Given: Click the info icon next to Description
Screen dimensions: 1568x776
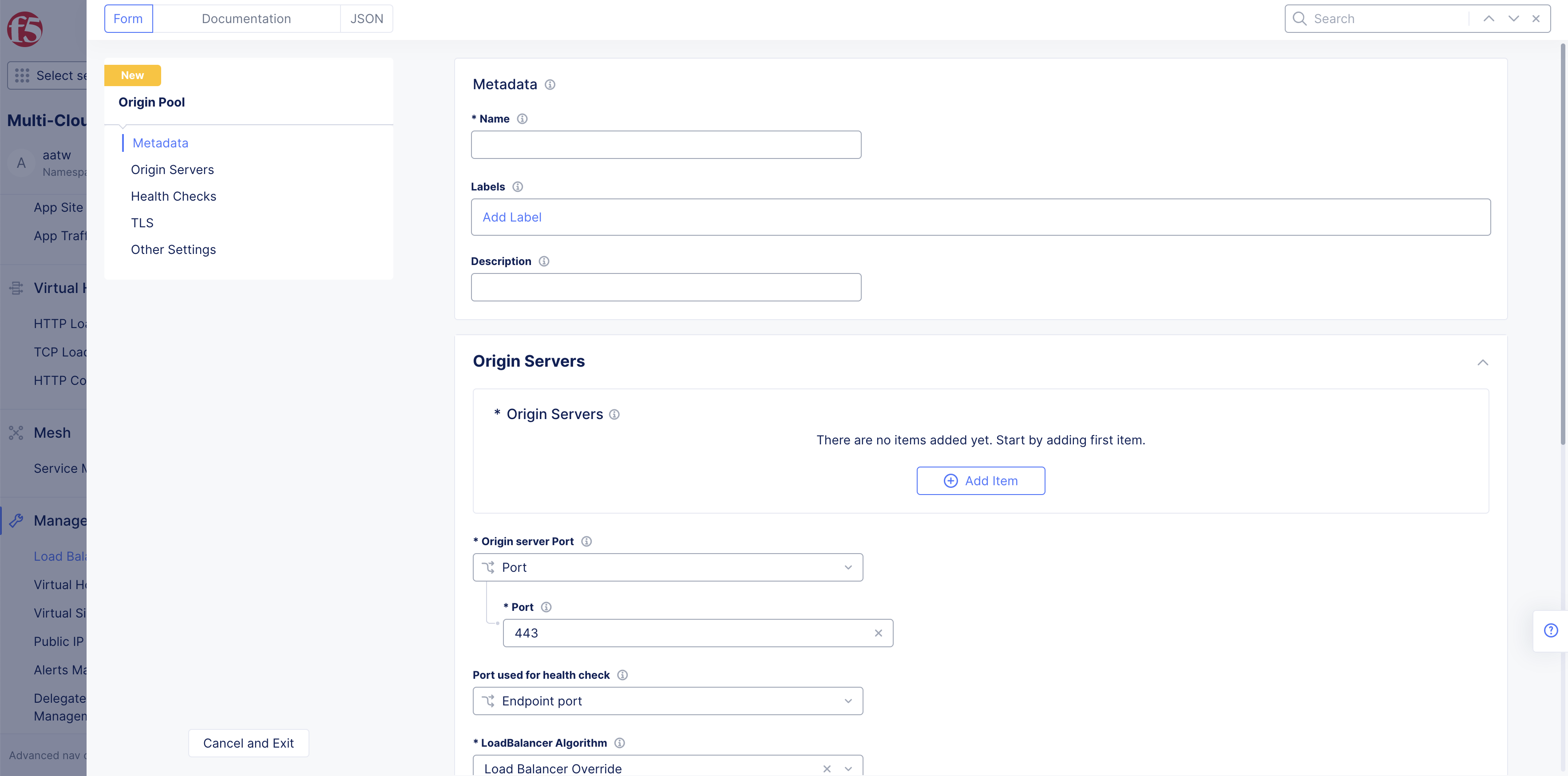Looking at the screenshot, I should pos(543,261).
